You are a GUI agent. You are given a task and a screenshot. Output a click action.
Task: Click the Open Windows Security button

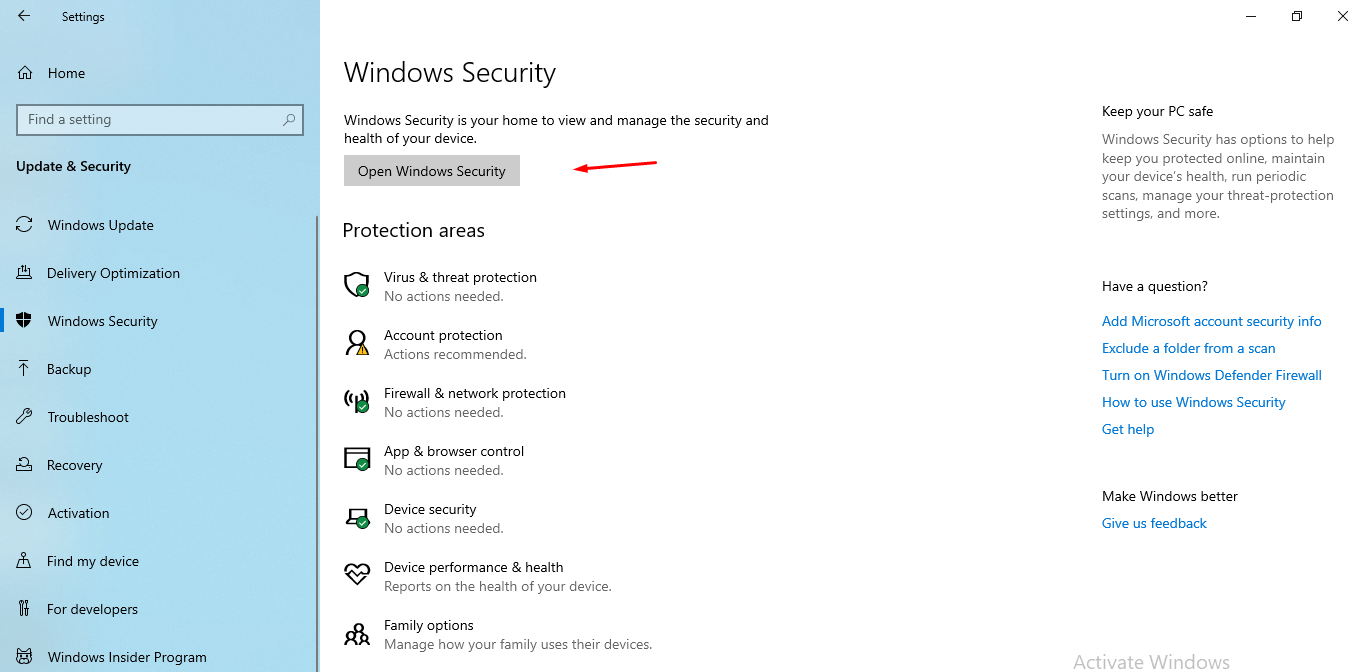click(x=432, y=171)
